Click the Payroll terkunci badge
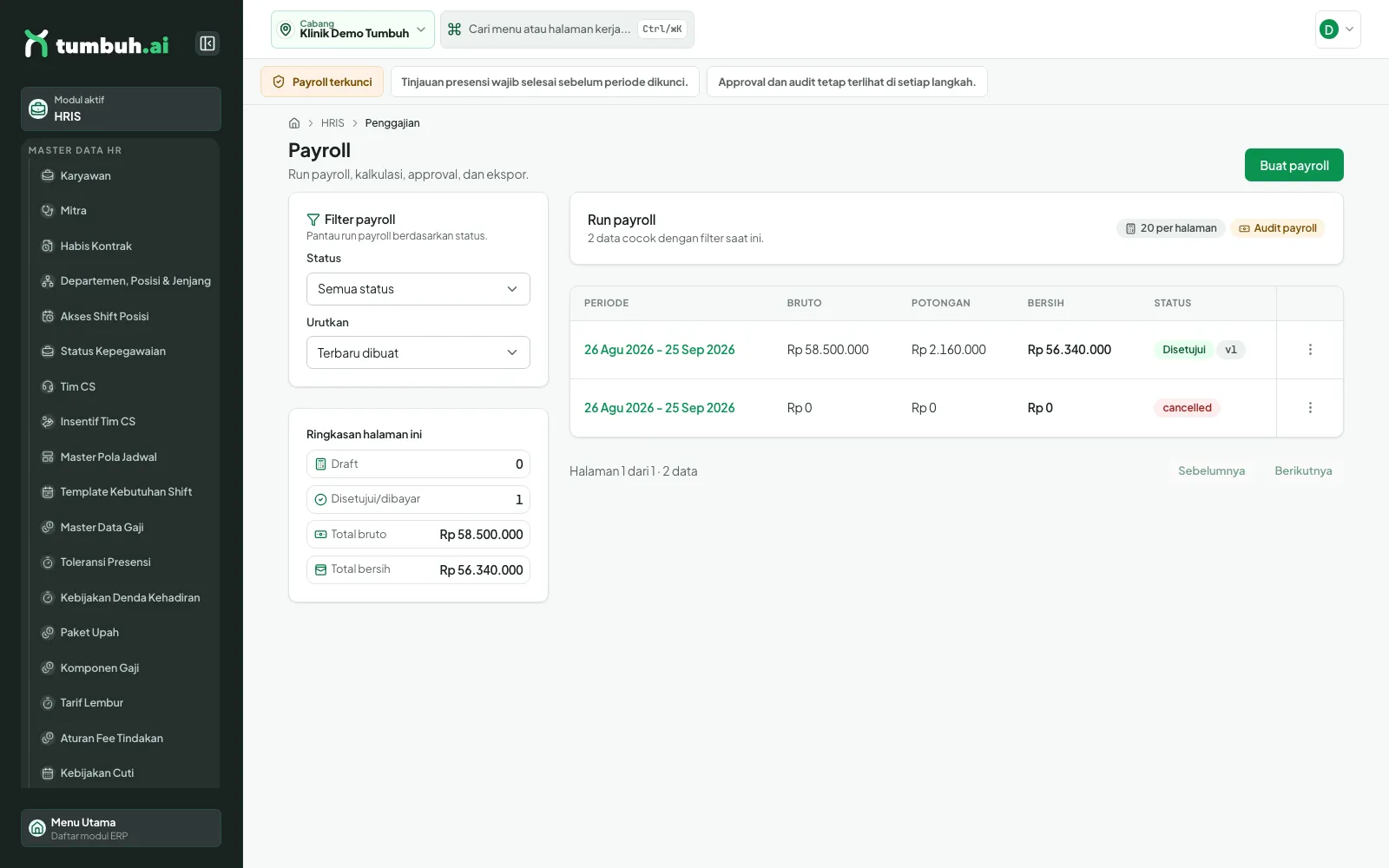This screenshot has height=868, width=1389. (322, 82)
